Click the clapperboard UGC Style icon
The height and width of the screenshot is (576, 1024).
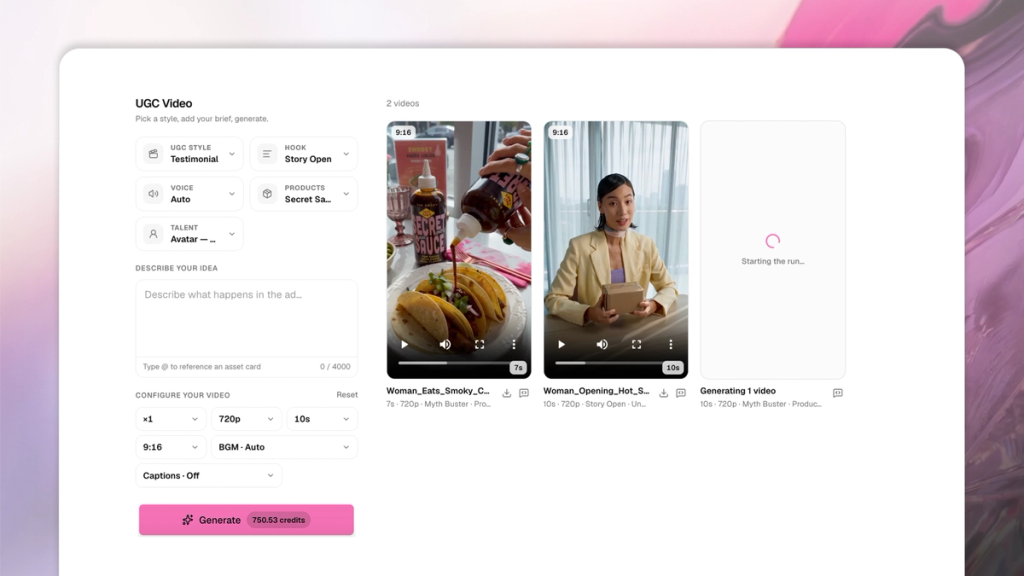(153, 154)
